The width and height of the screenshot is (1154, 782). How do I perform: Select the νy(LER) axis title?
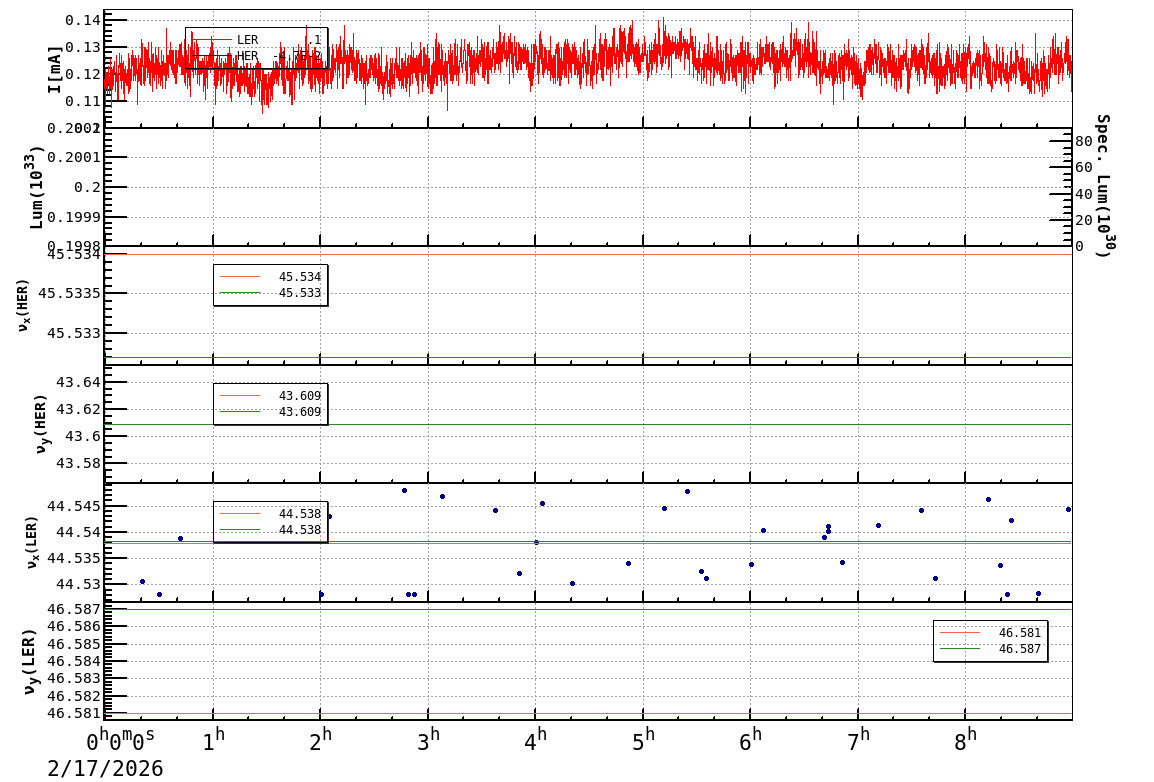coord(29,661)
